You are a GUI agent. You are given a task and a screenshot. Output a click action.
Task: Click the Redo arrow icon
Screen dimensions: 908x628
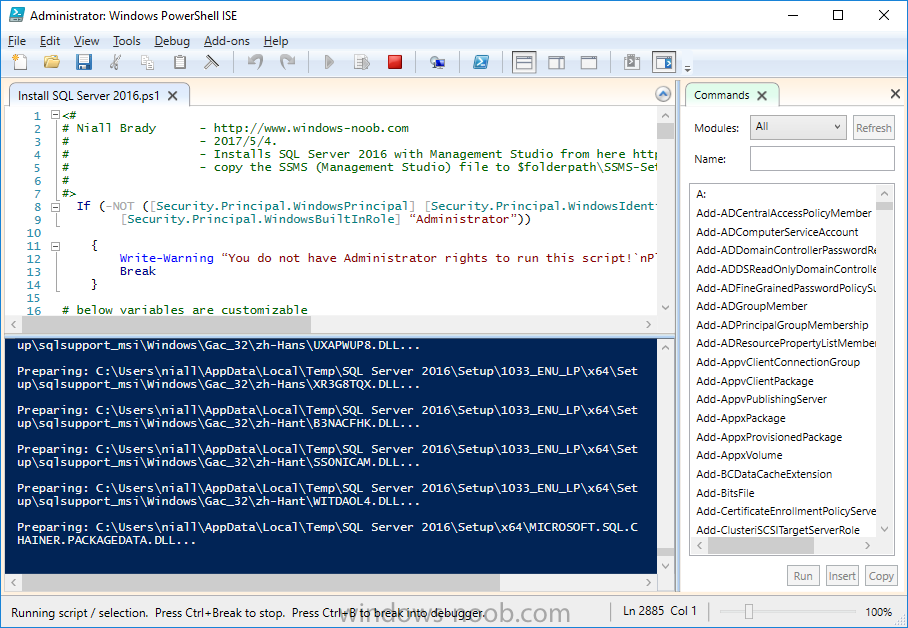click(x=287, y=62)
